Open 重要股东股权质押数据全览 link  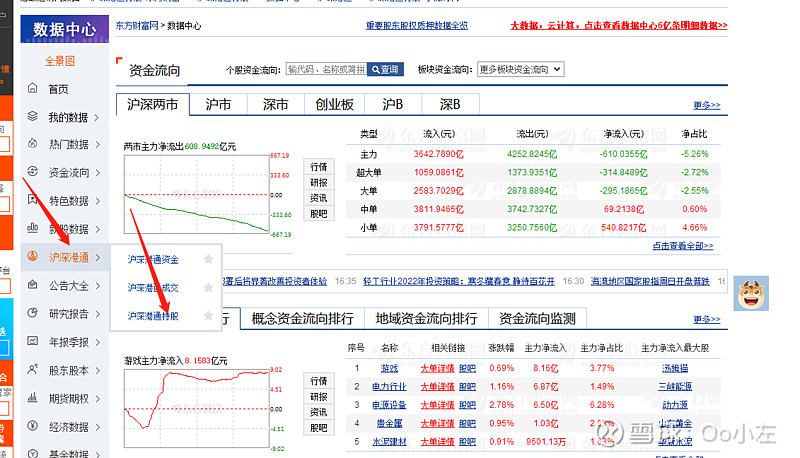416,25
